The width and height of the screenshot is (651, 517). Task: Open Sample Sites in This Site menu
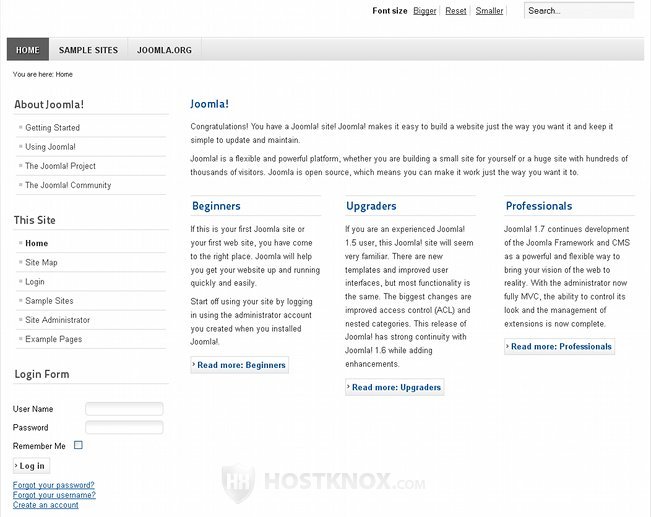click(x=49, y=301)
